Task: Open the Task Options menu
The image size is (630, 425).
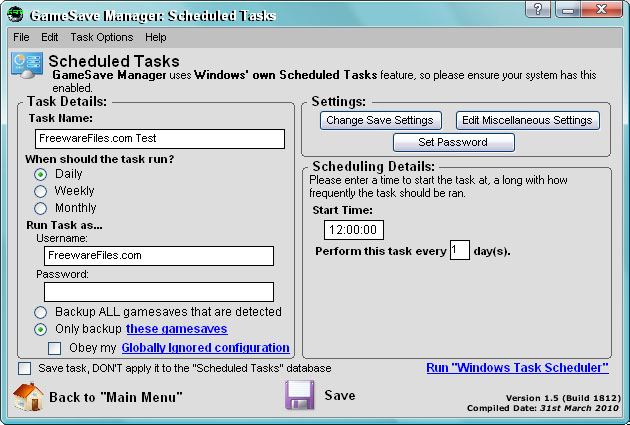Action: click(x=102, y=37)
